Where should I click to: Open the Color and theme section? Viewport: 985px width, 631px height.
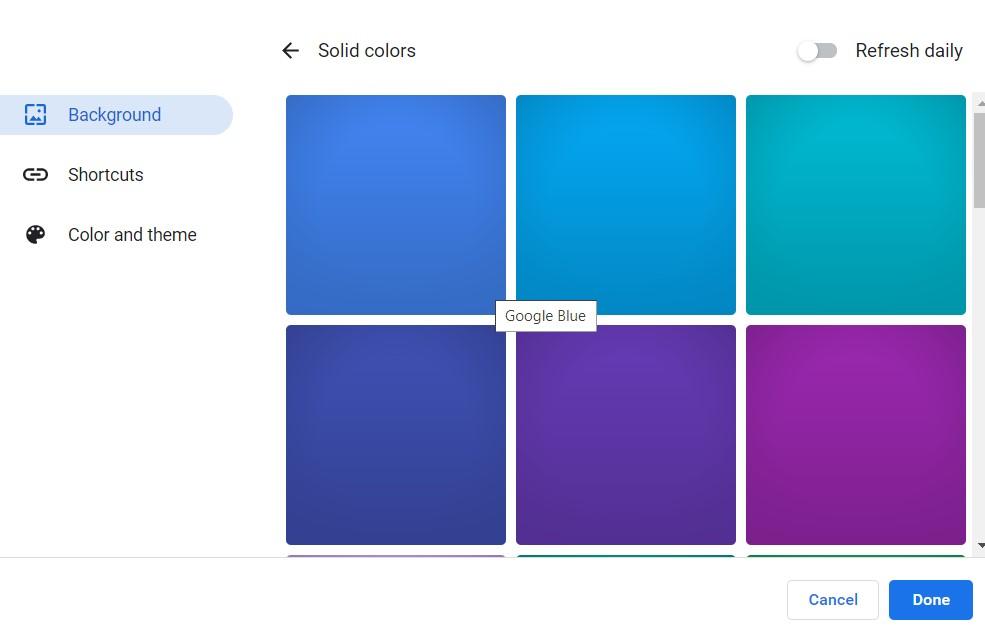(x=132, y=234)
